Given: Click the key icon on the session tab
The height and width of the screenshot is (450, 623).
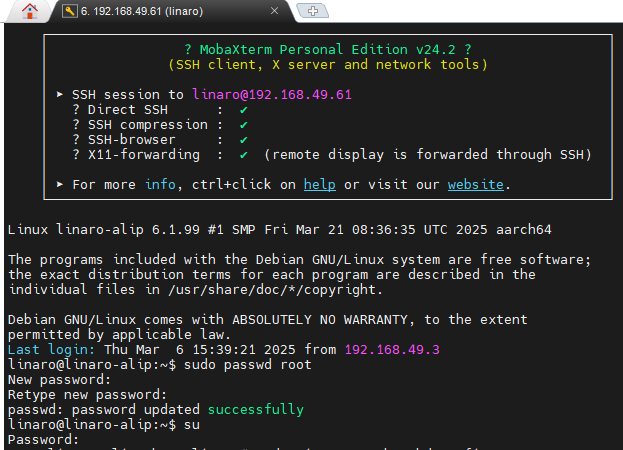Looking at the screenshot, I should tap(70, 11).
